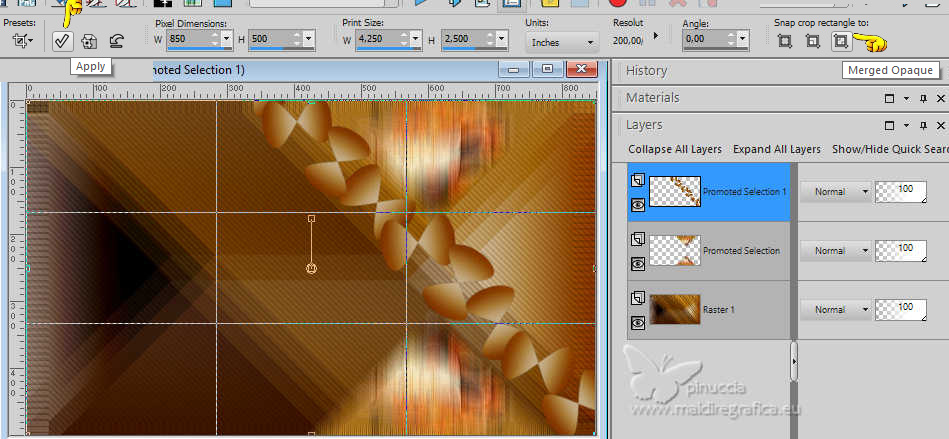
Task: Snap crop rectangle to layer opaque
Action: click(x=813, y=42)
